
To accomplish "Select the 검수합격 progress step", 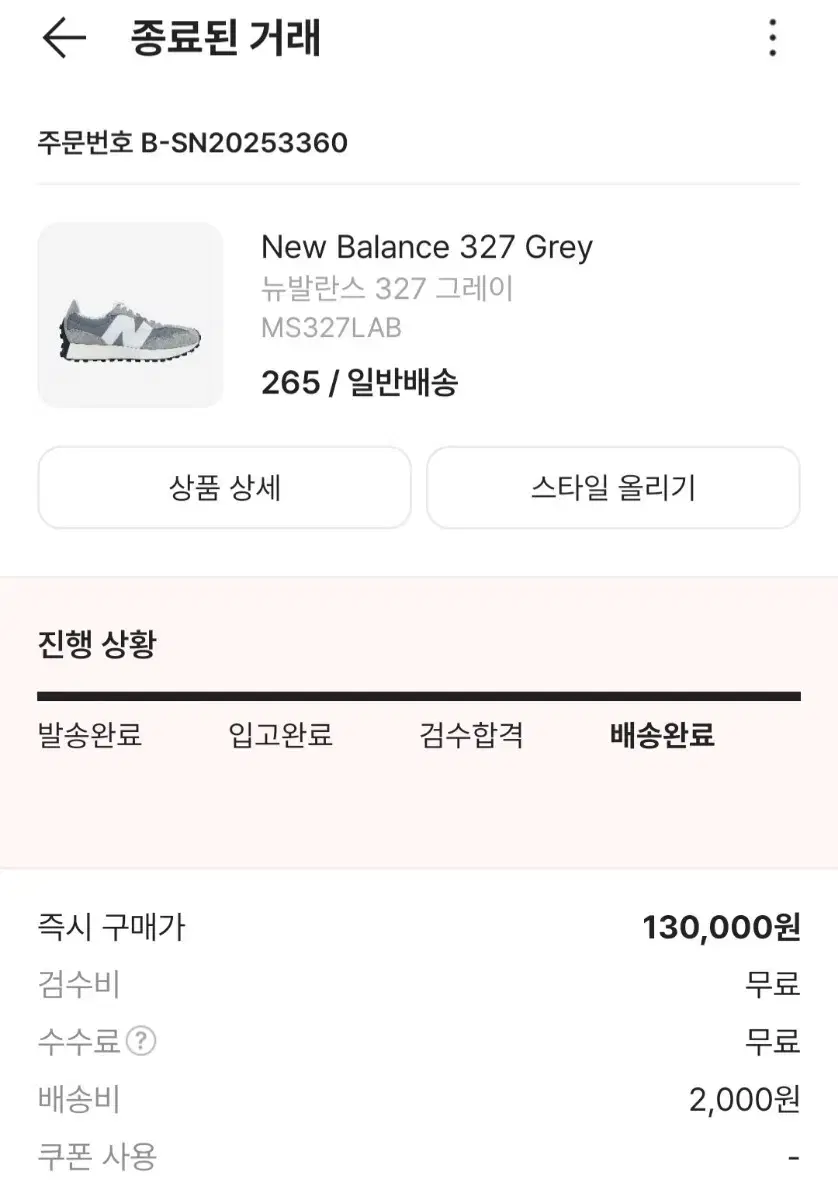I will click(471, 736).
